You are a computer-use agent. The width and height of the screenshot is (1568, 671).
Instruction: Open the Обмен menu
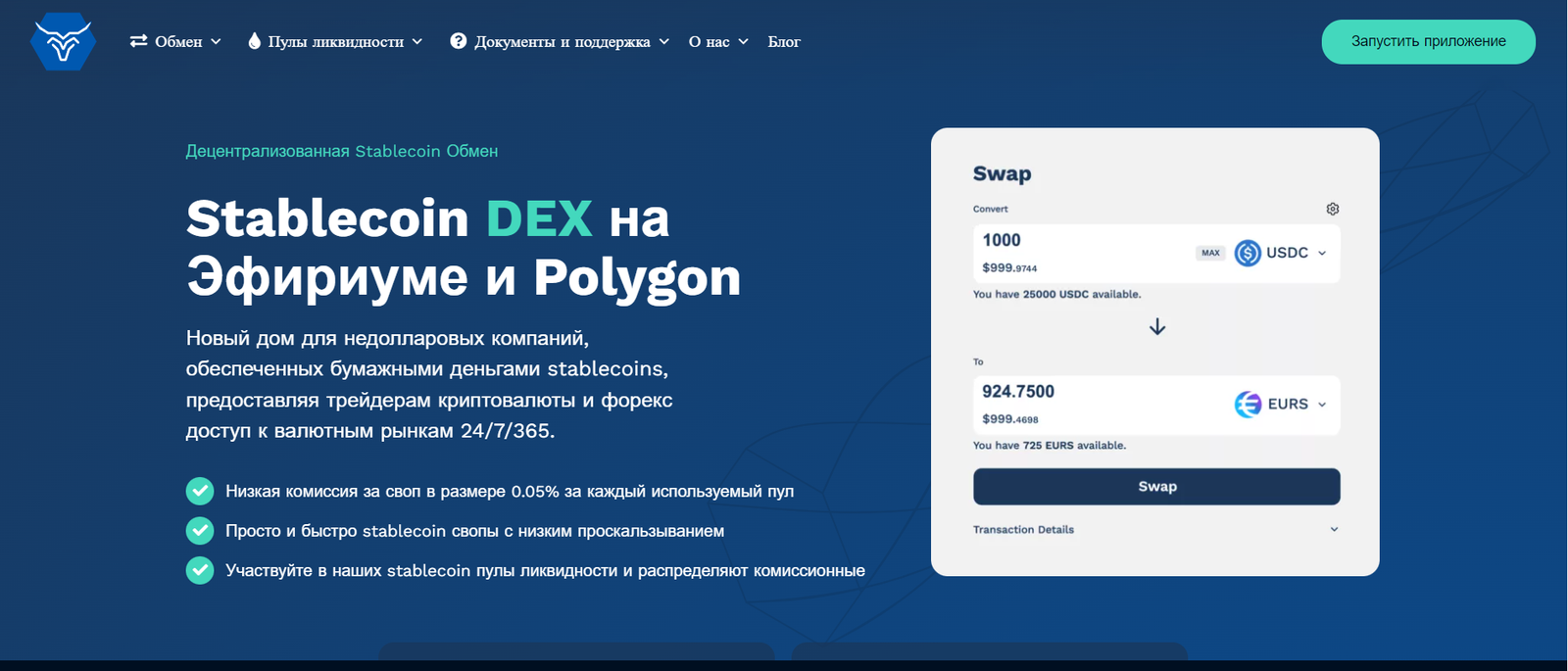[x=176, y=41]
